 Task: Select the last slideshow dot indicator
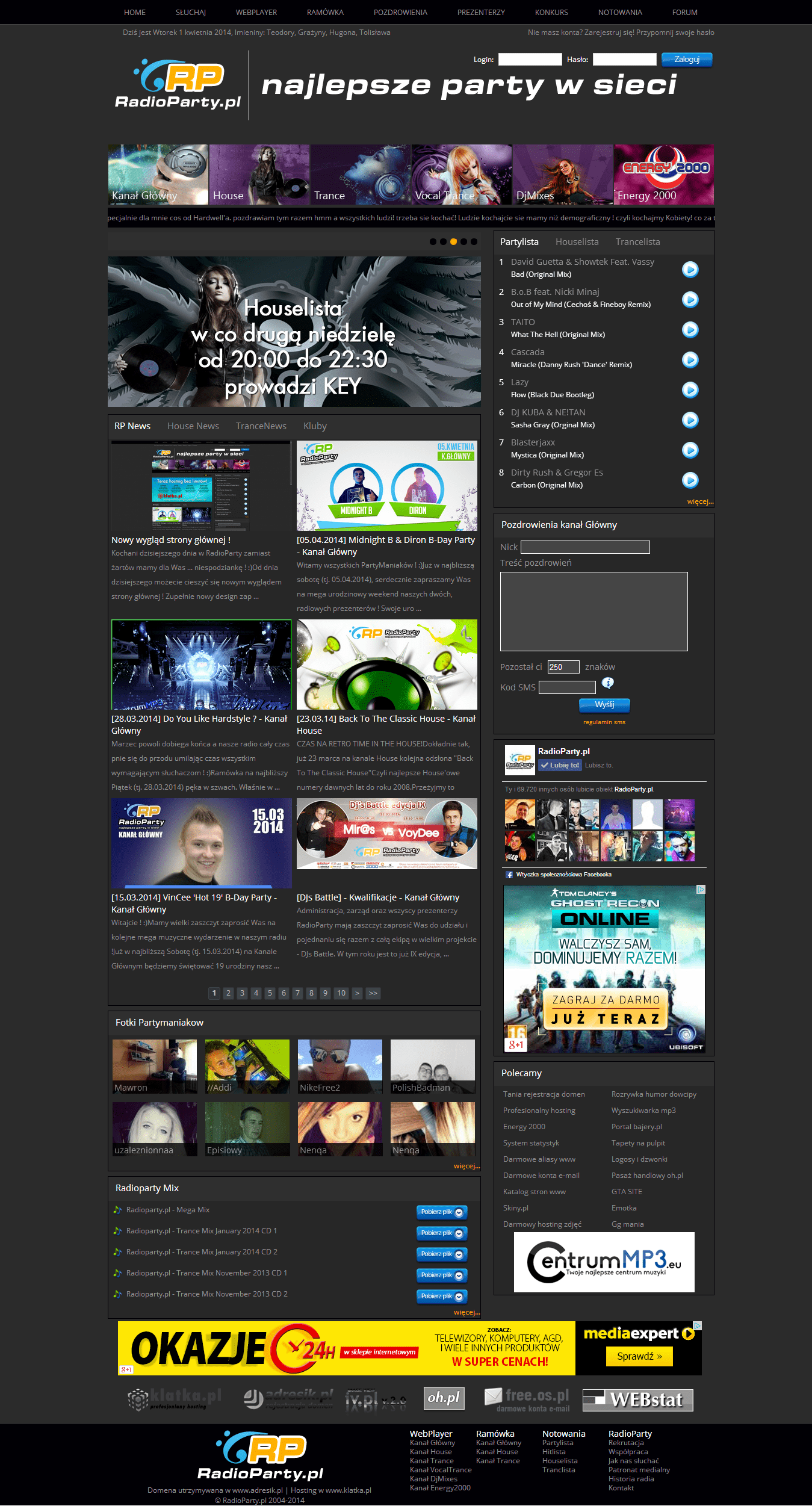[474, 241]
